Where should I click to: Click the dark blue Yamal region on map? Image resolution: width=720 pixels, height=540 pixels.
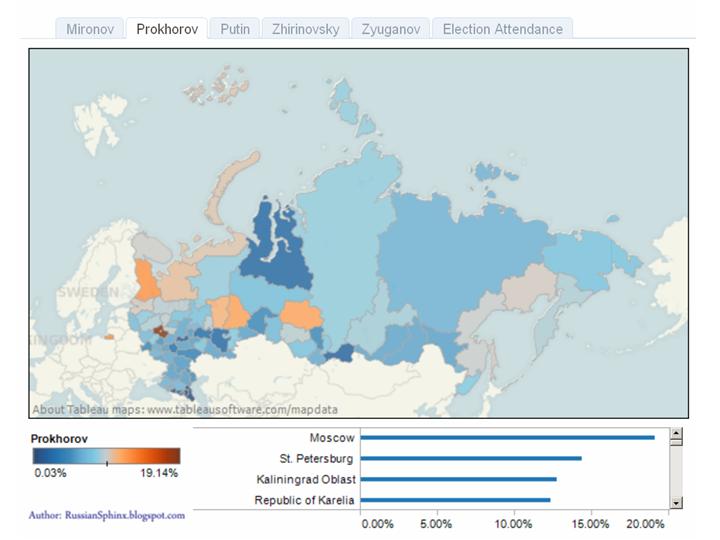[276, 266]
